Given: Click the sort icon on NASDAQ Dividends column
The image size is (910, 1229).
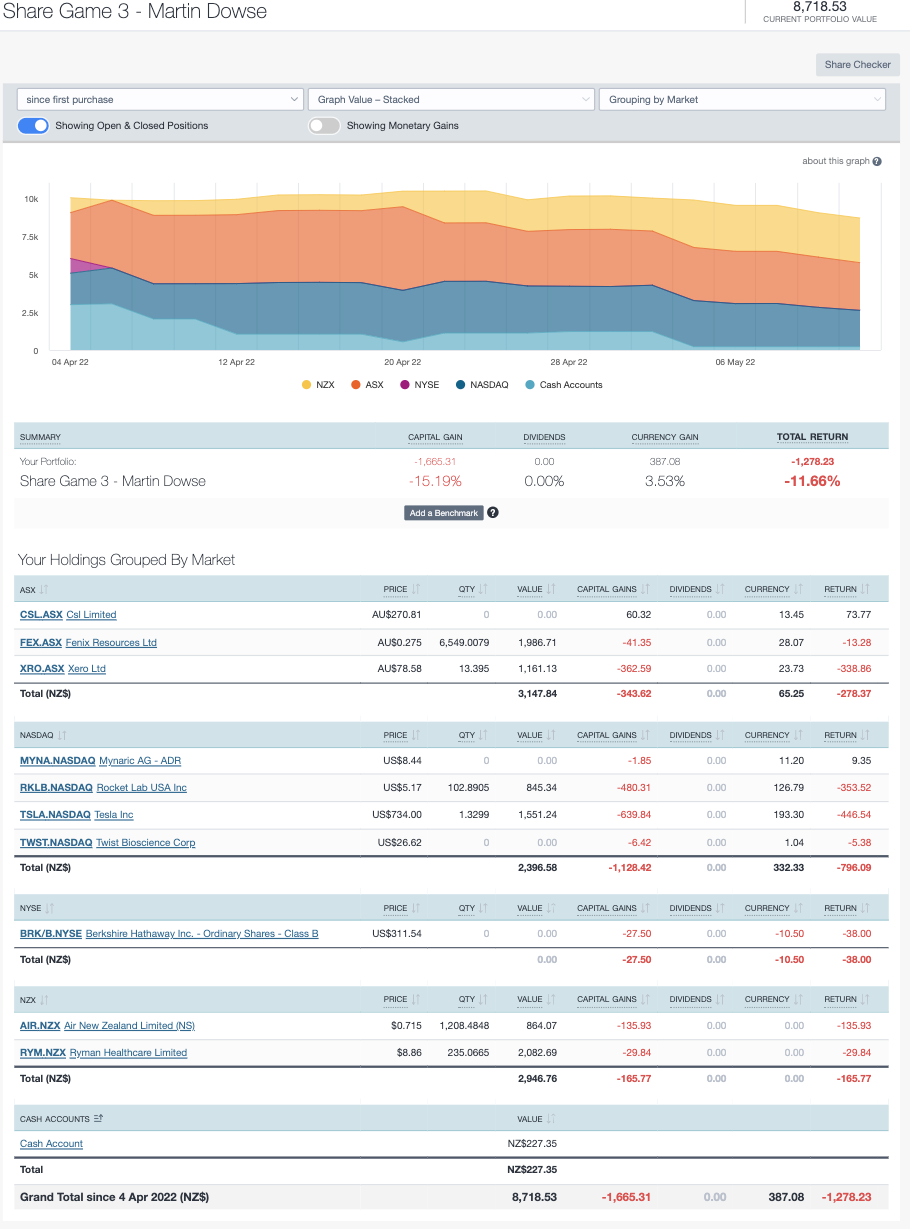Looking at the screenshot, I should (720, 735).
